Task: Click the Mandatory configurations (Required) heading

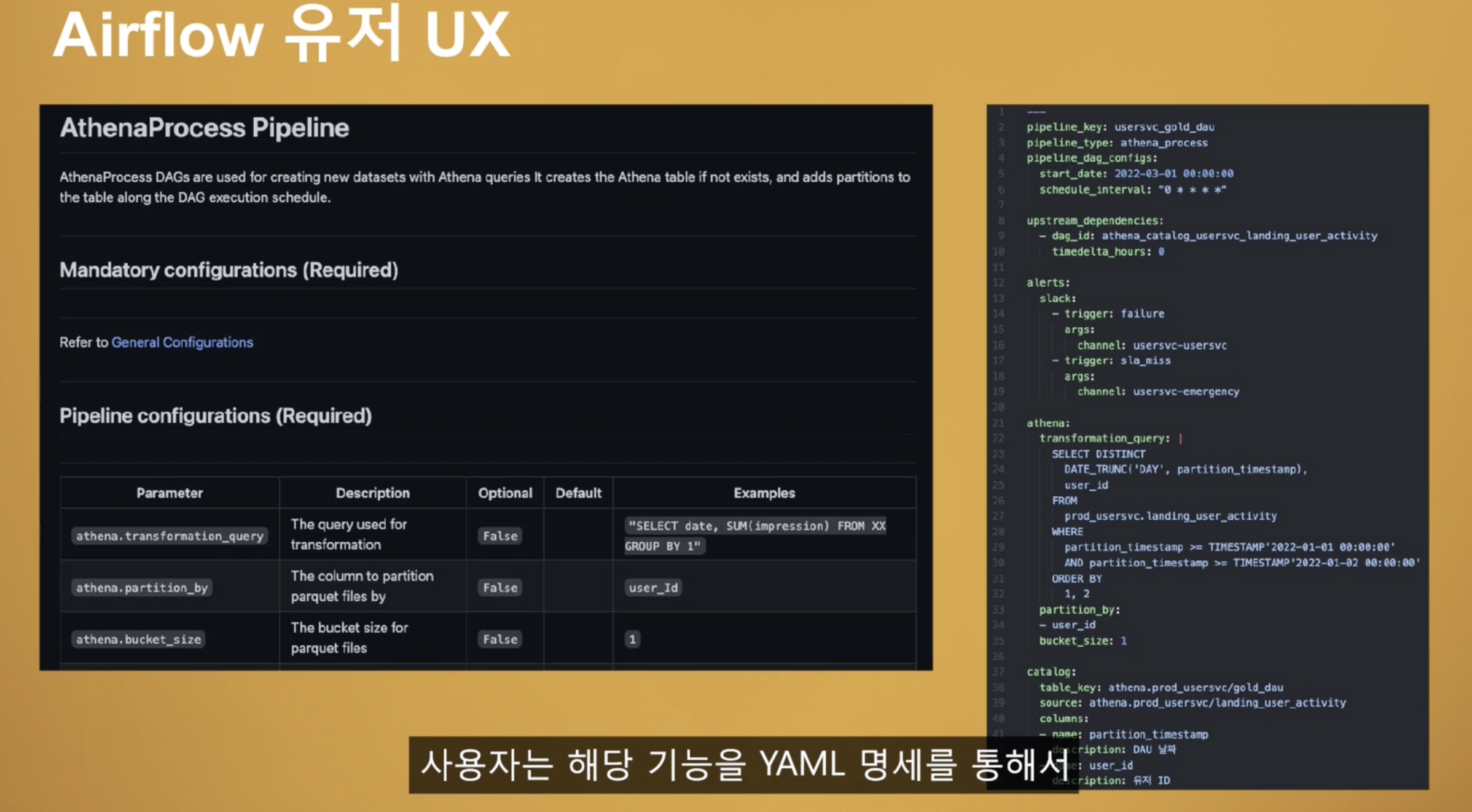Action: tap(229, 270)
